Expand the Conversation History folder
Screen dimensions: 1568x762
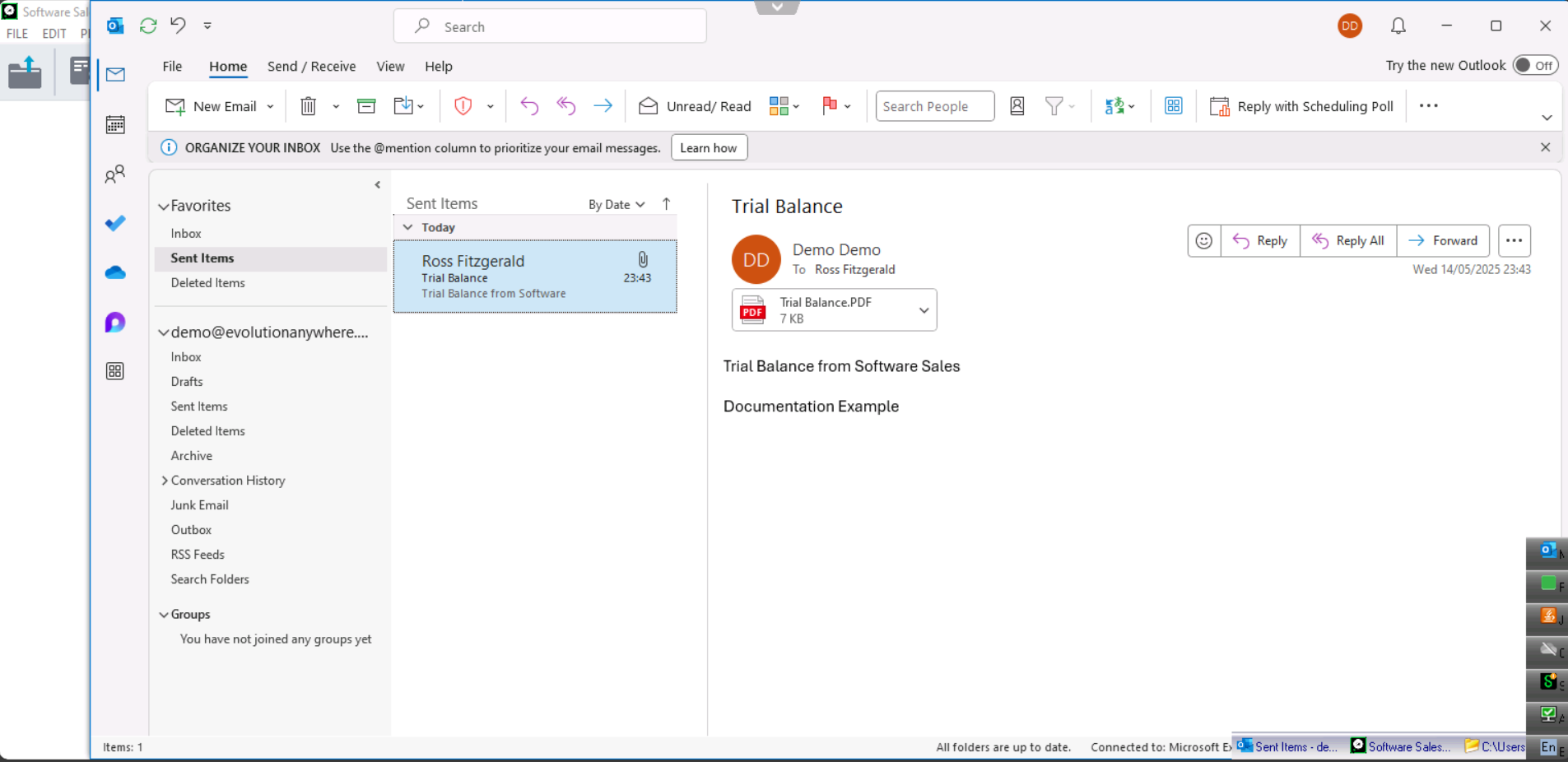click(x=165, y=481)
